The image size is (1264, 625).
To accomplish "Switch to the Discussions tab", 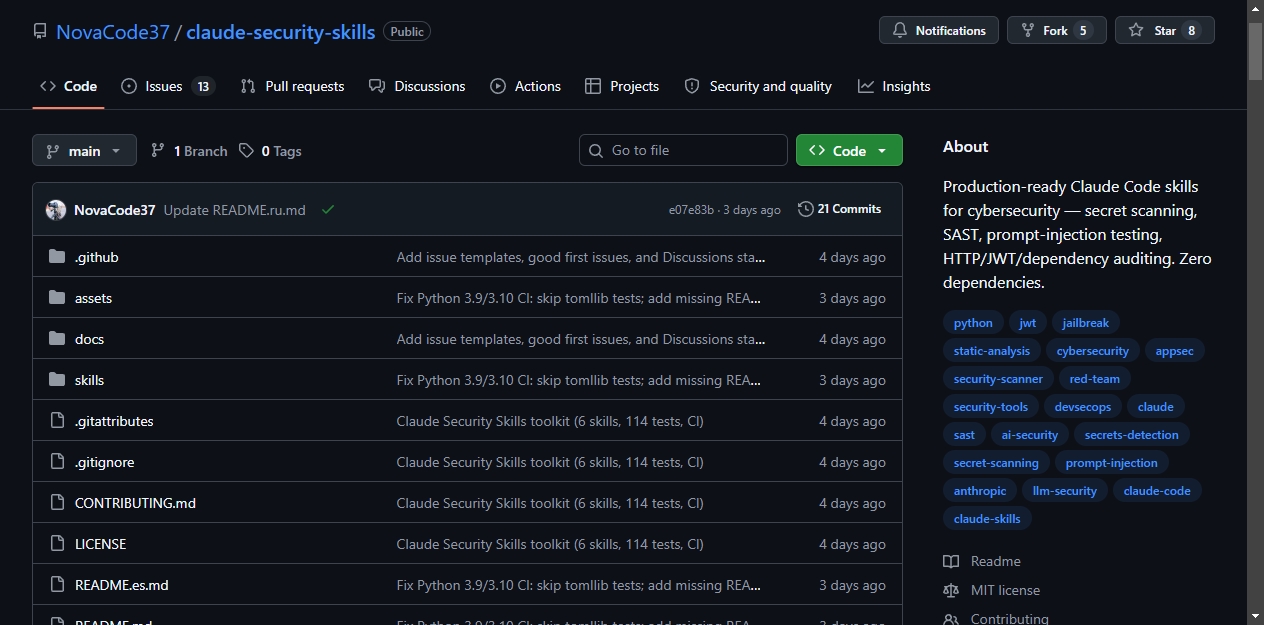I will pyautogui.click(x=417, y=86).
